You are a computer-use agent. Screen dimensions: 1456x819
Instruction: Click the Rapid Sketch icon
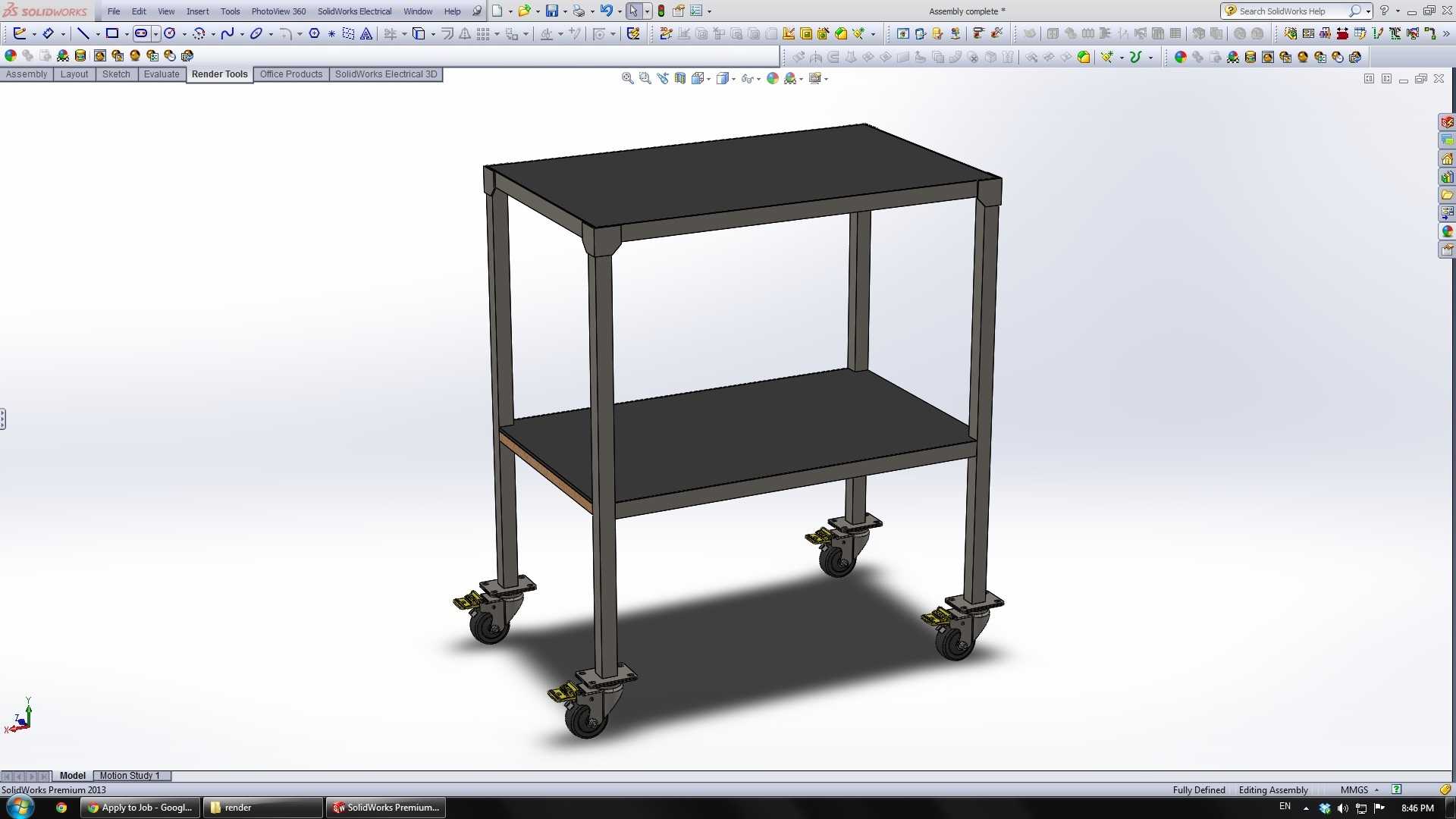[633, 33]
